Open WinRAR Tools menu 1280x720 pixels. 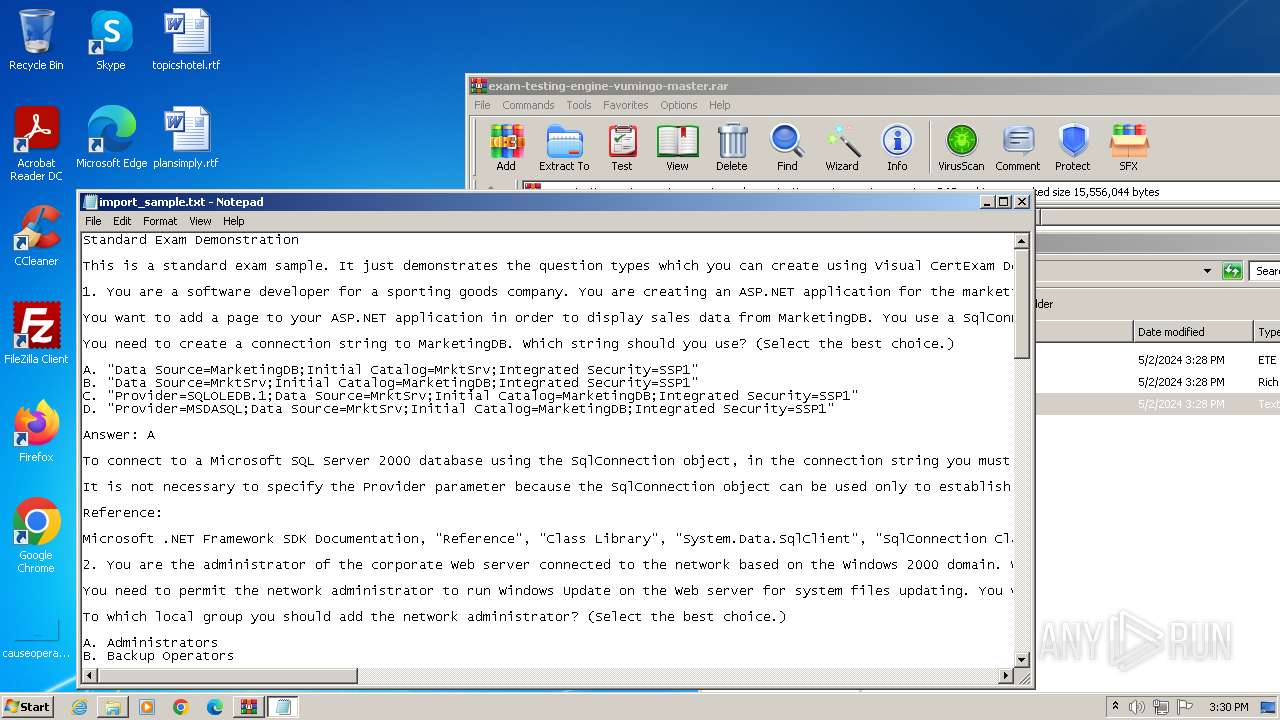tap(579, 105)
